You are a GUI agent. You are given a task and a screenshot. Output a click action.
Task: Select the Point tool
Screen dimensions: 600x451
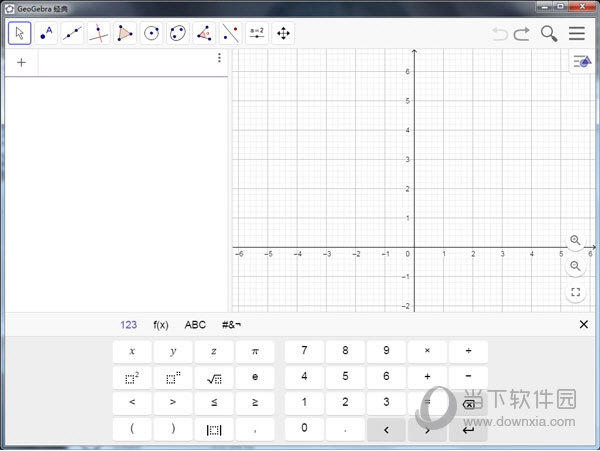[x=46, y=33]
